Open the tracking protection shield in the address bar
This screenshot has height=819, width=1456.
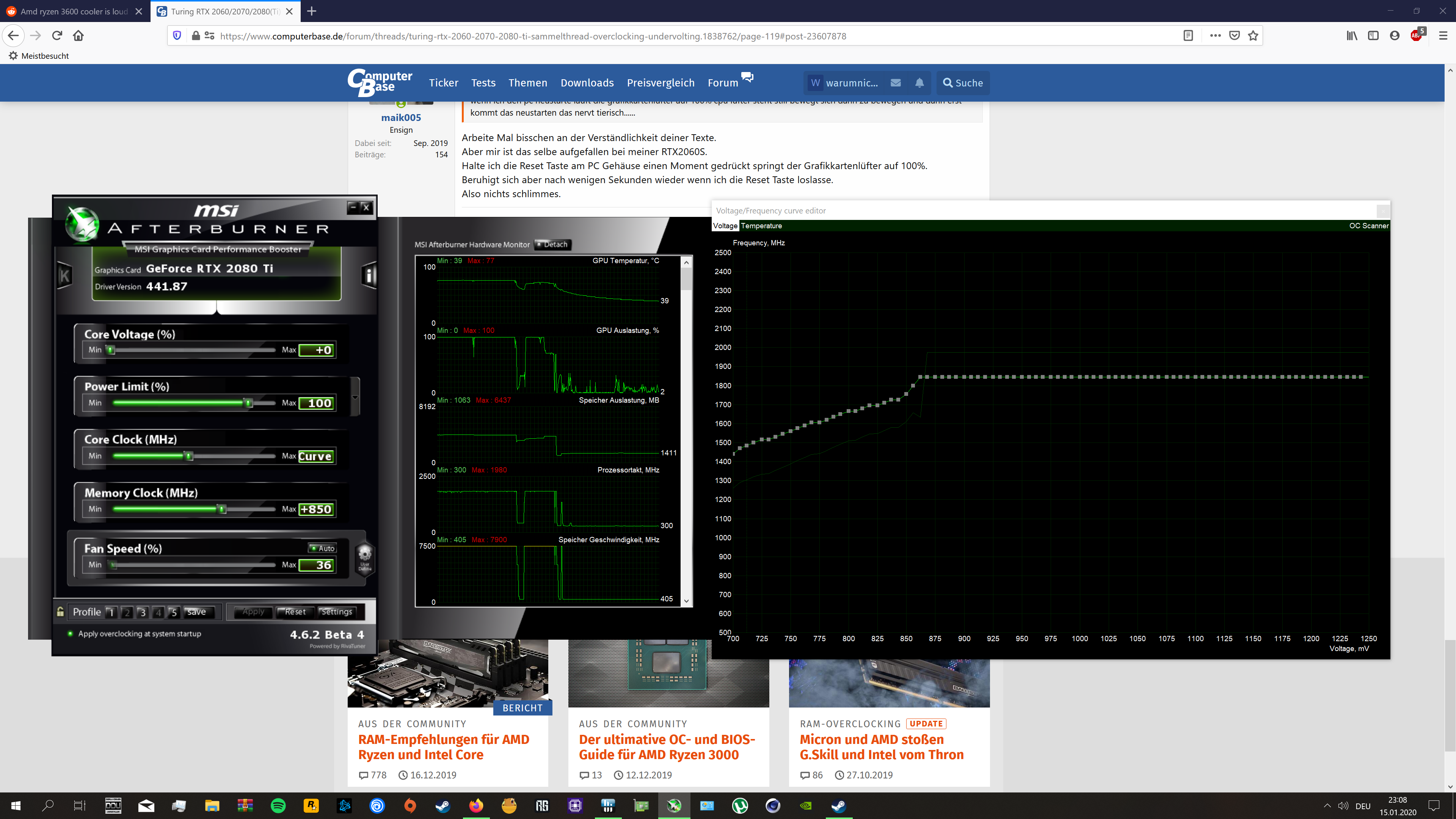point(177,35)
